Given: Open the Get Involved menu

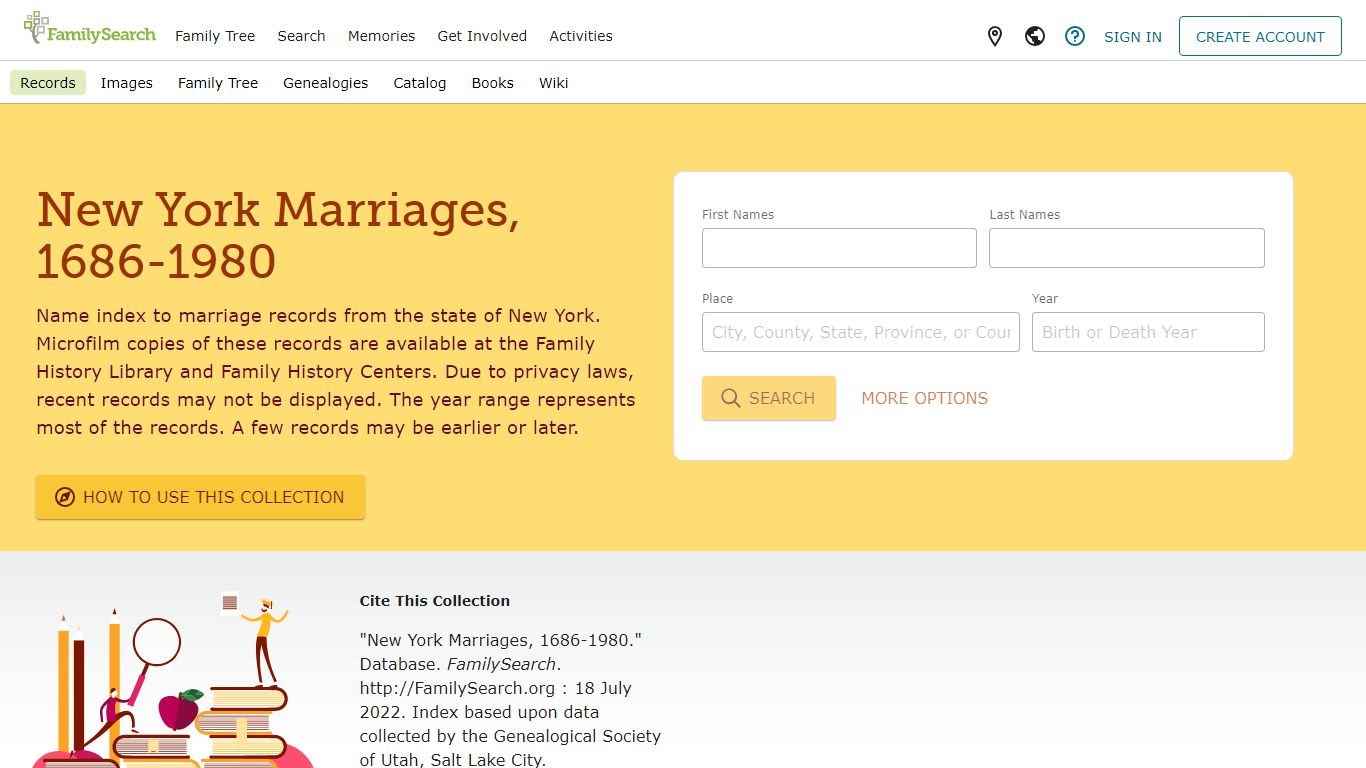Looking at the screenshot, I should tap(482, 36).
